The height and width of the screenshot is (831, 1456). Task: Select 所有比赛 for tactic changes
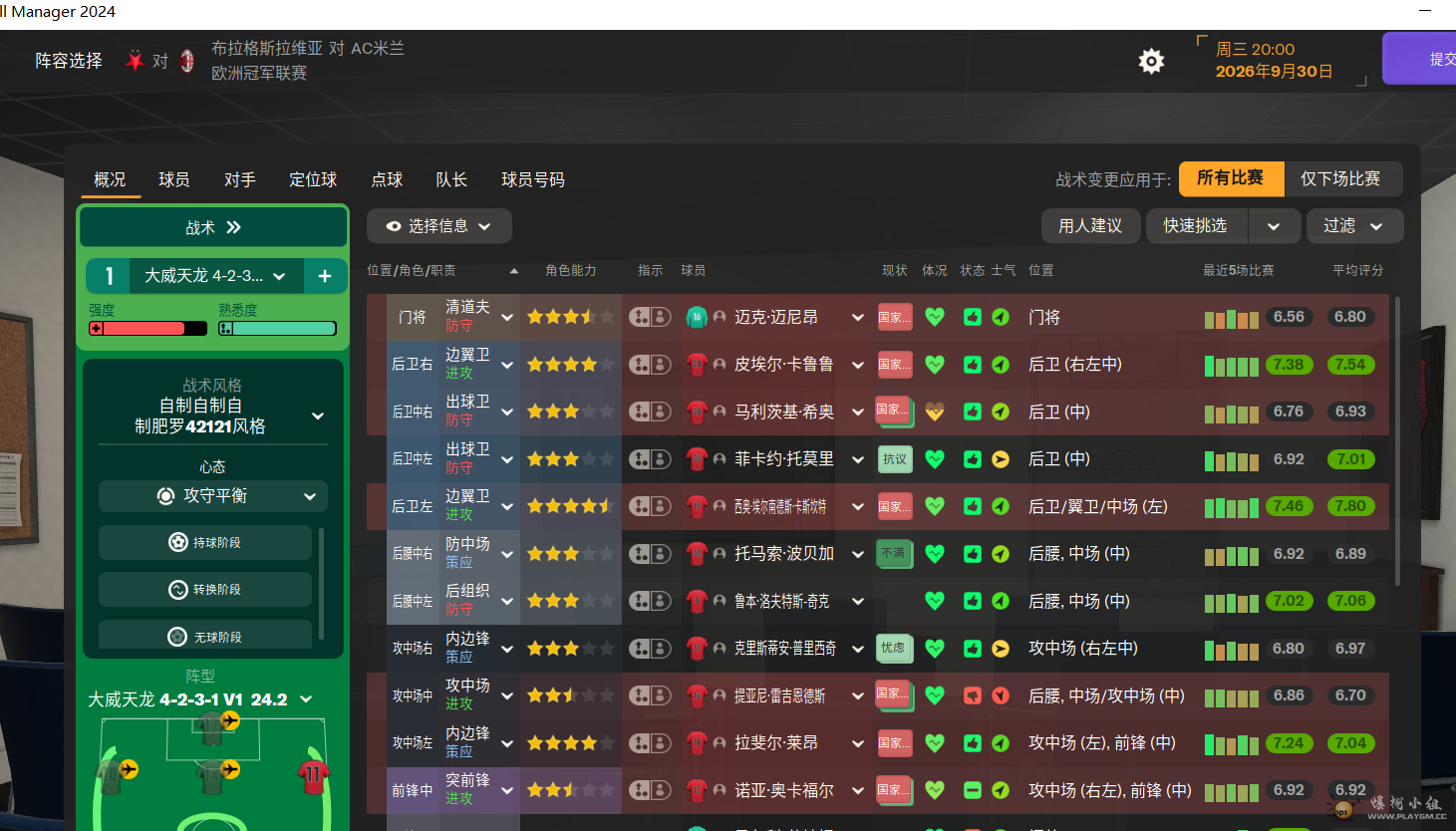coord(1231,178)
